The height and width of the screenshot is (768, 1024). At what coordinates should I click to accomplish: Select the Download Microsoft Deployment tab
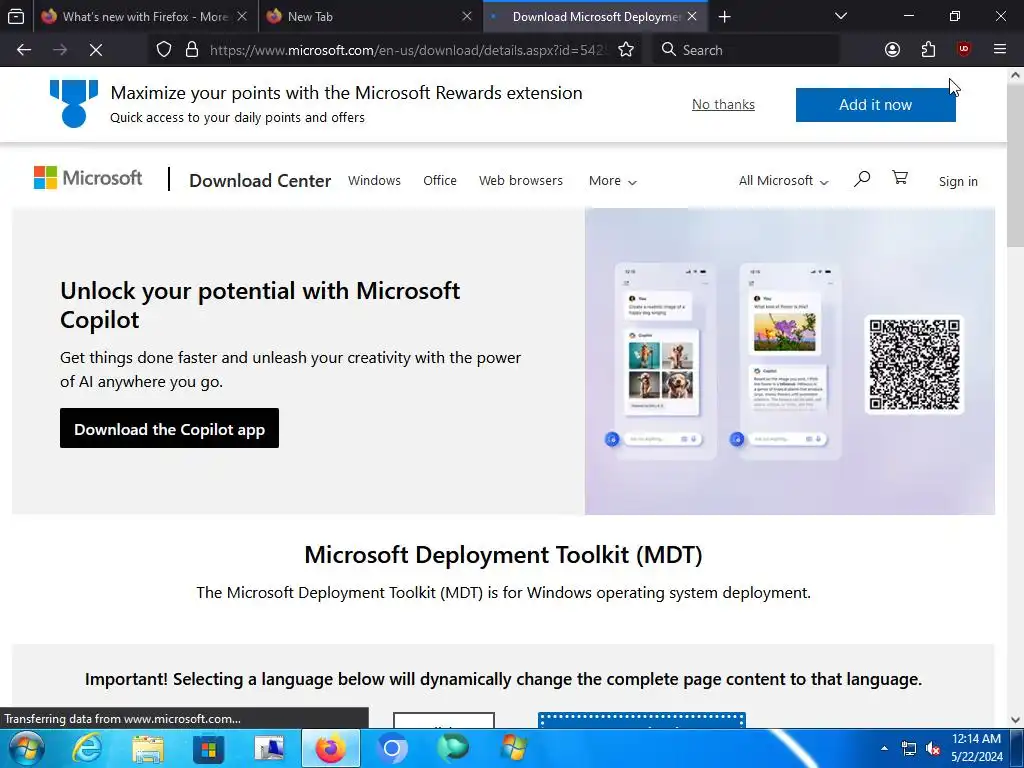(x=594, y=17)
